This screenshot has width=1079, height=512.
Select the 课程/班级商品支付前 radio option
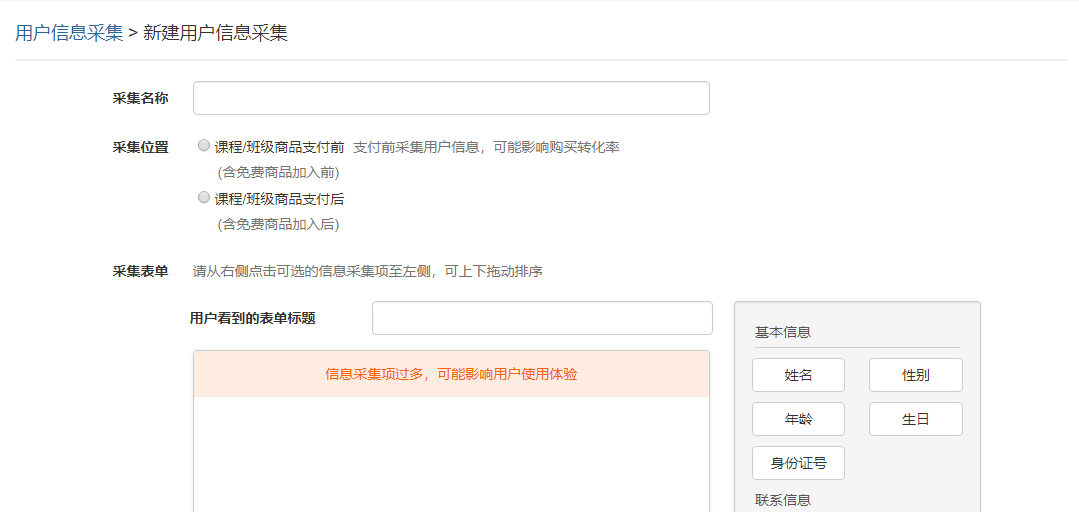click(204, 145)
